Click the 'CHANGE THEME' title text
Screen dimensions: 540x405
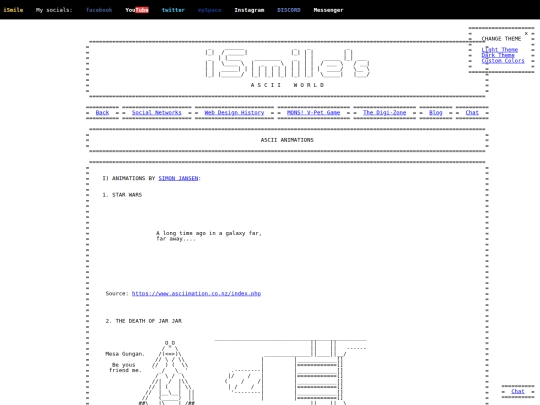(x=501, y=39)
